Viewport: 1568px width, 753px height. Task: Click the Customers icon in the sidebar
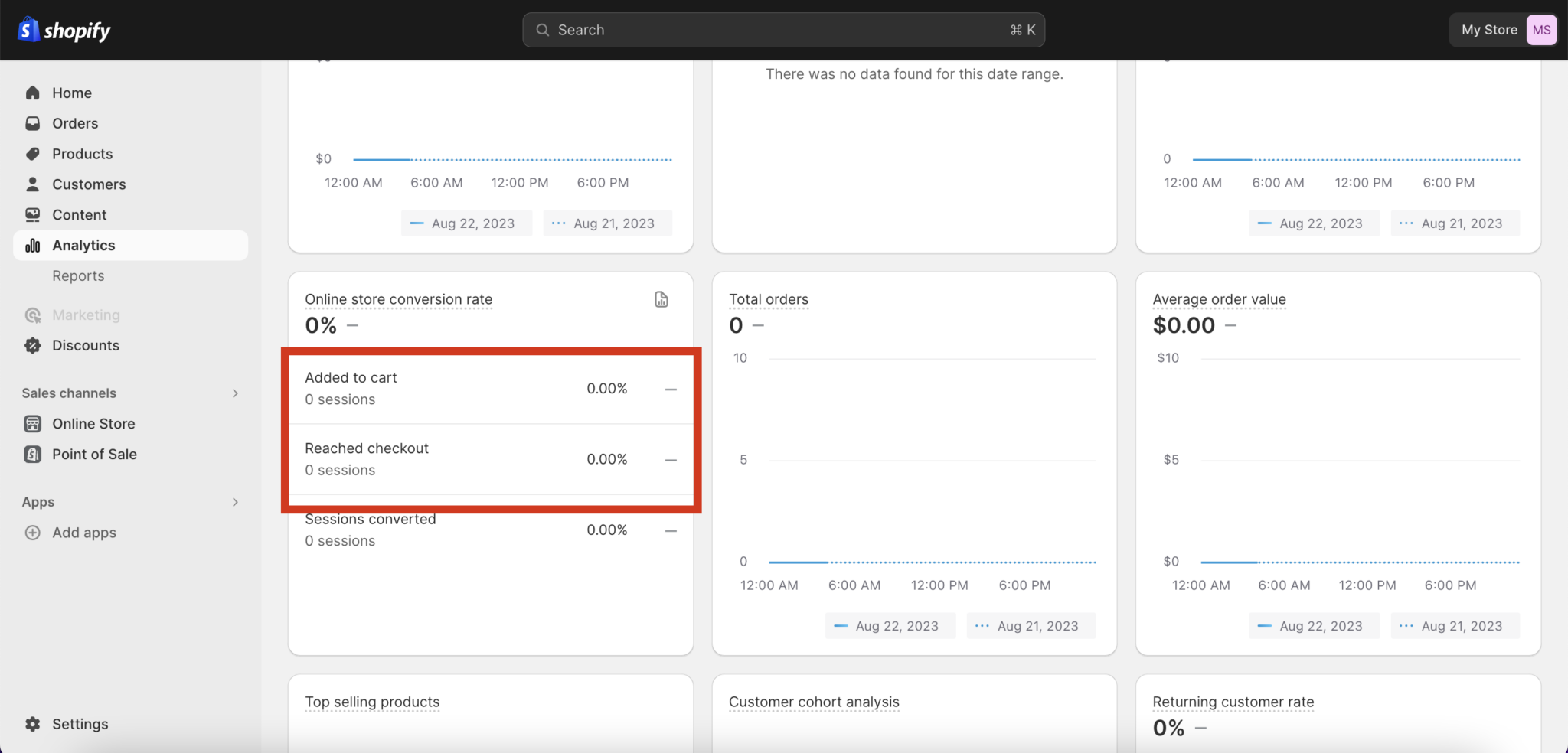coord(32,184)
